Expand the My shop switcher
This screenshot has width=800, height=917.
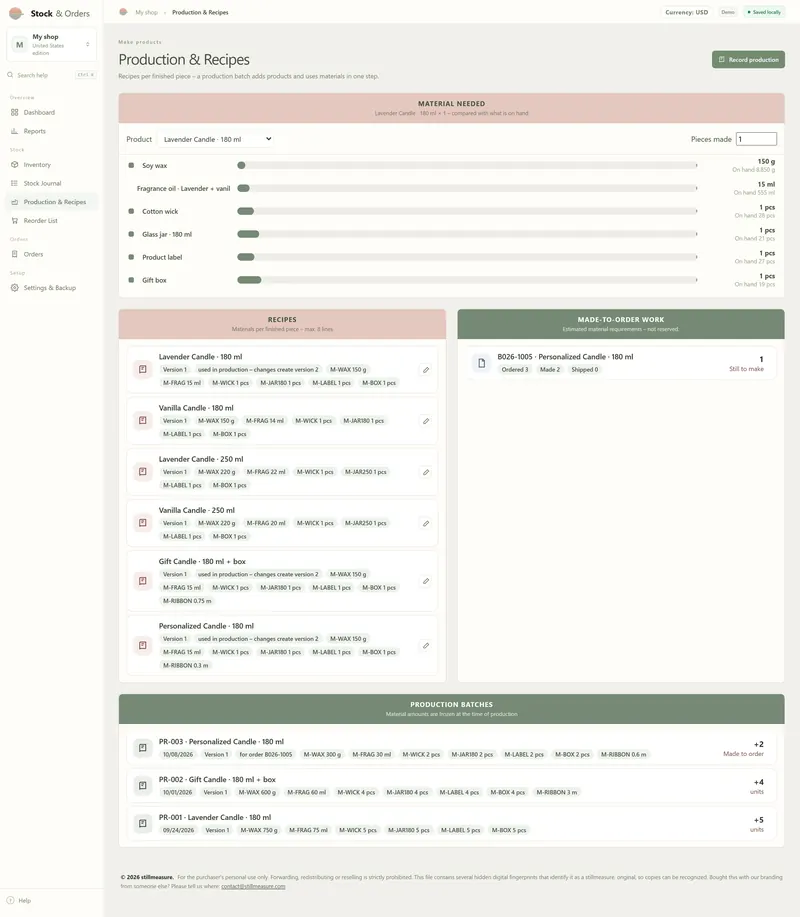51,44
